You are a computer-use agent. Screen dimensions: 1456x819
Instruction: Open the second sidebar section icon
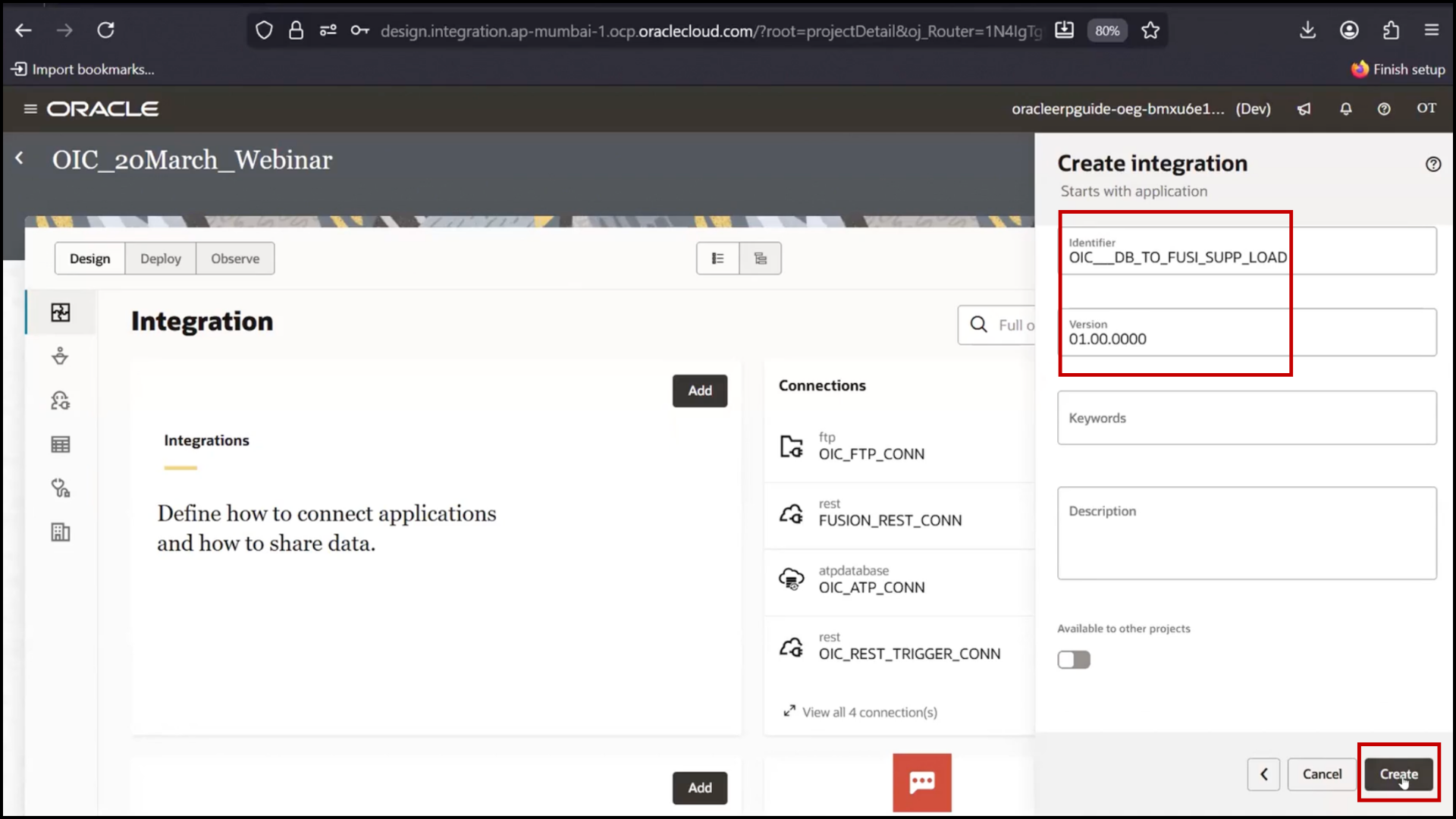click(61, 356)
